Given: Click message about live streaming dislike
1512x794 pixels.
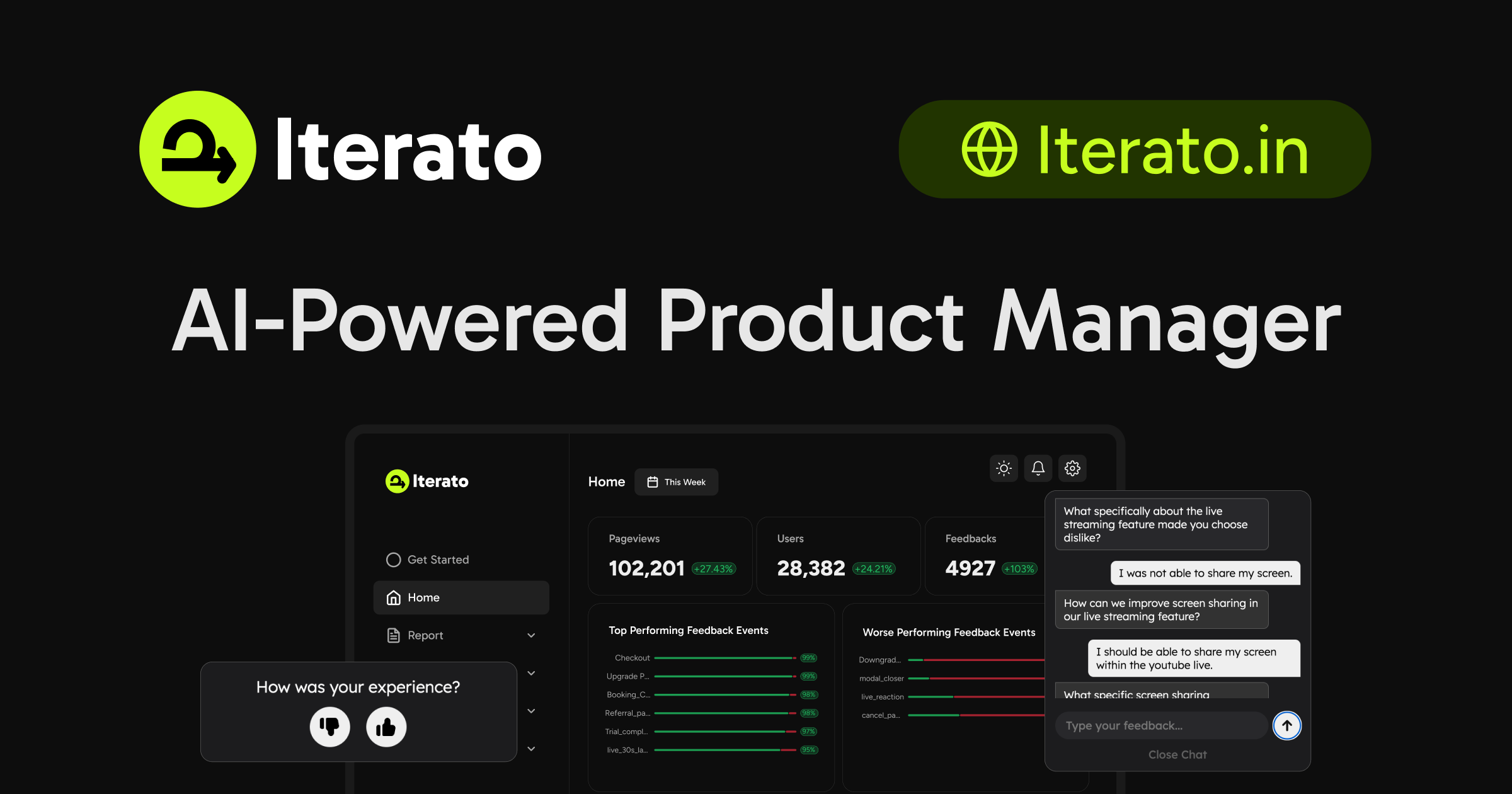Looking at the screenshot, I should (1162, 524).
